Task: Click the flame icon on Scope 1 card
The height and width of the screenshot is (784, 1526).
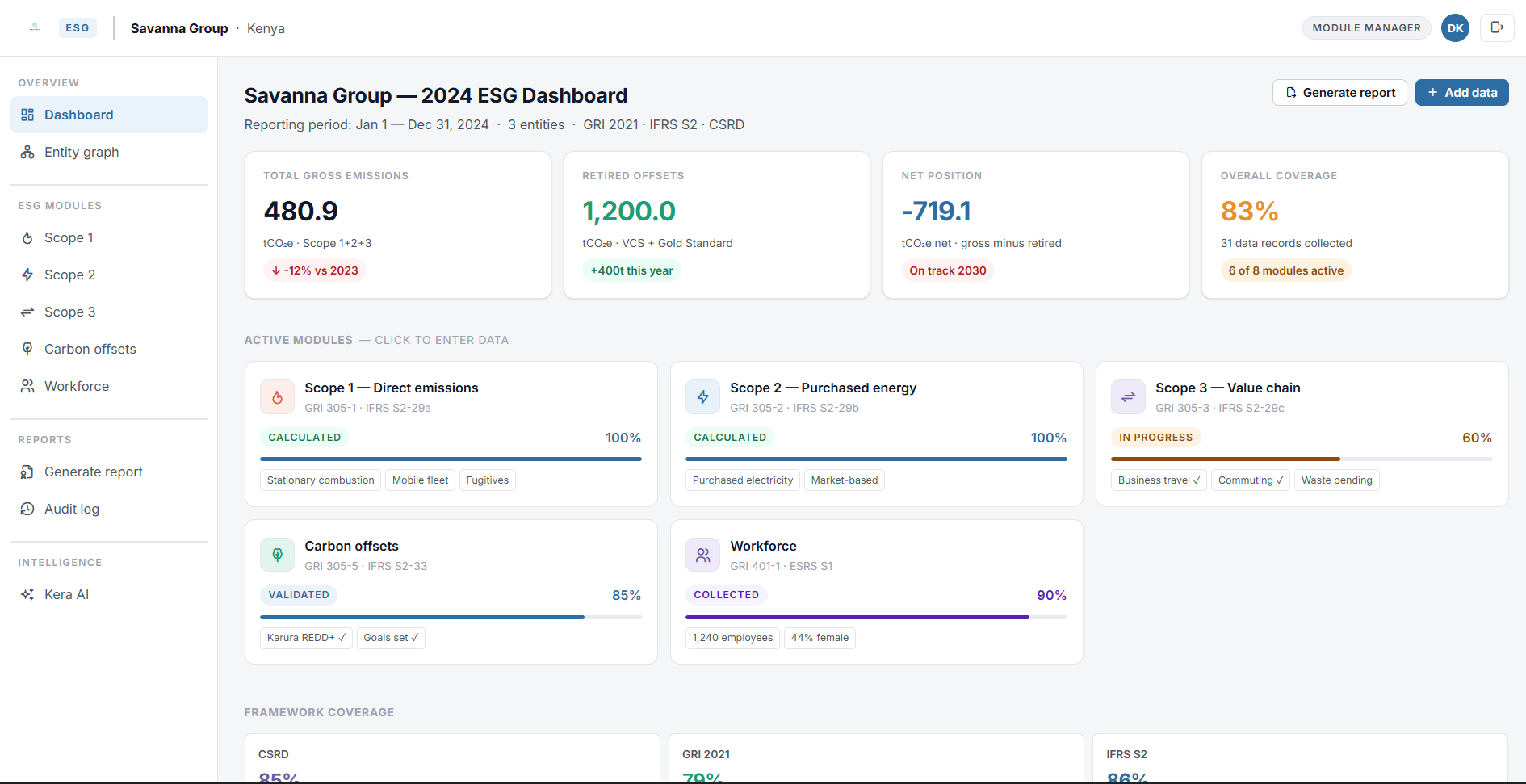Action: [x=277, y=396]
